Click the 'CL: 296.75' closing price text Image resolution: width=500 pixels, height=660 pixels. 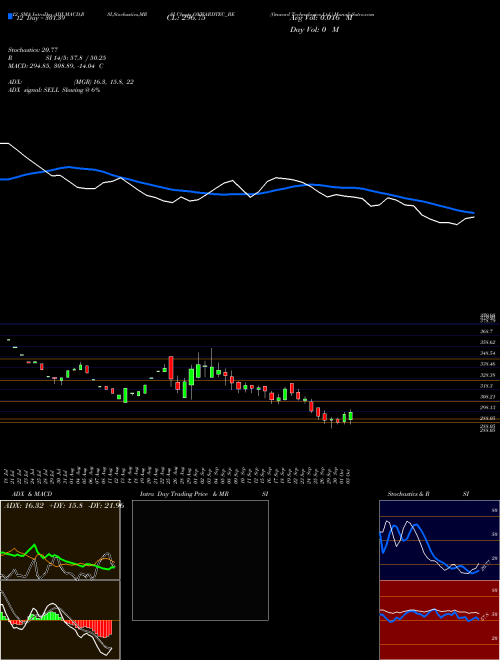pyautogui.click(x=186, y=18)
